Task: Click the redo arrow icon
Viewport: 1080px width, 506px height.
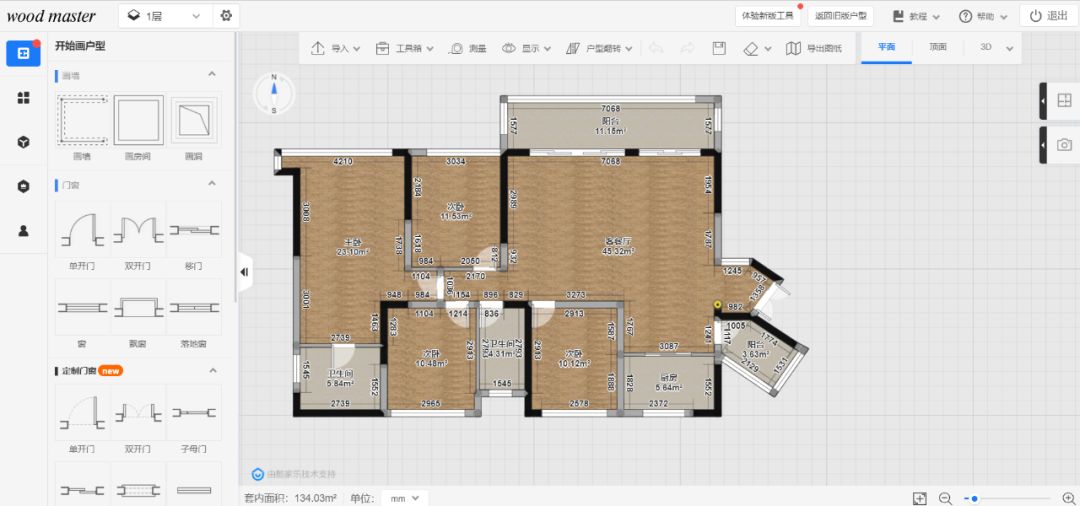Action: pos(687,48)
